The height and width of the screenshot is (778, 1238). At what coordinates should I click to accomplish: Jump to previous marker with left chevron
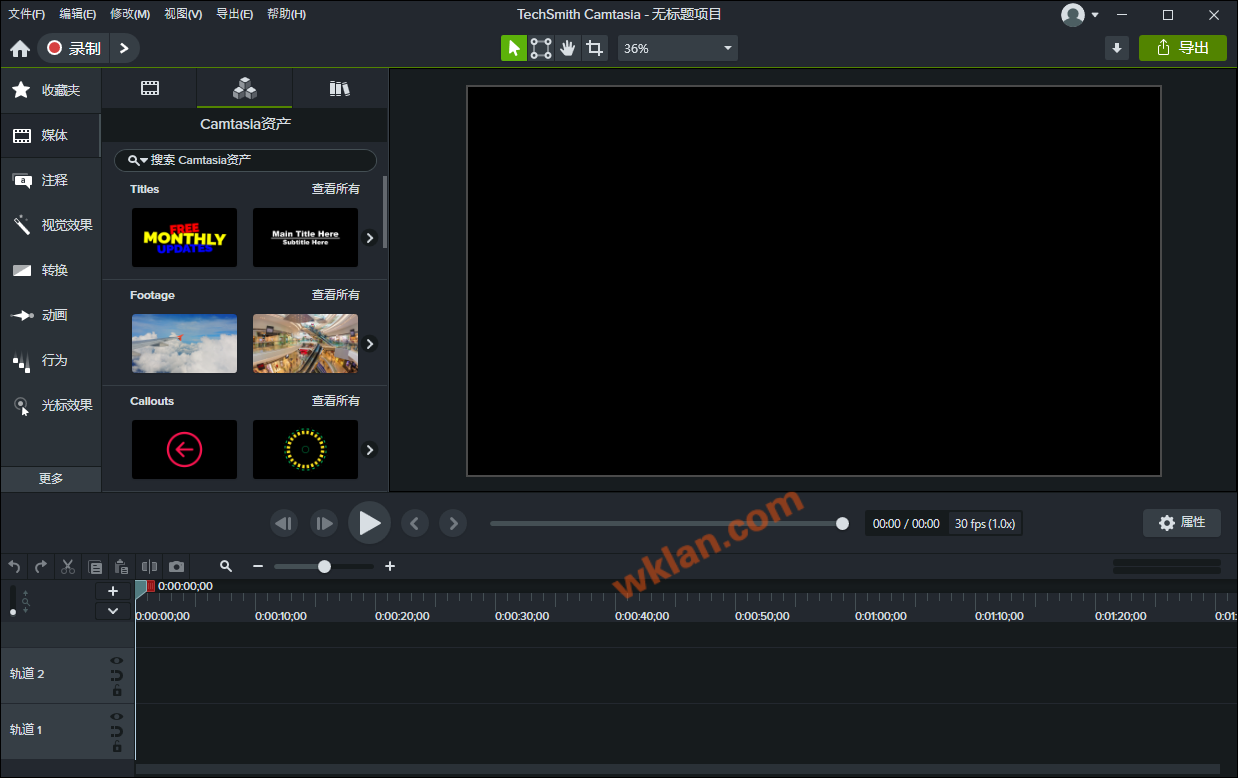coord(415,523)
